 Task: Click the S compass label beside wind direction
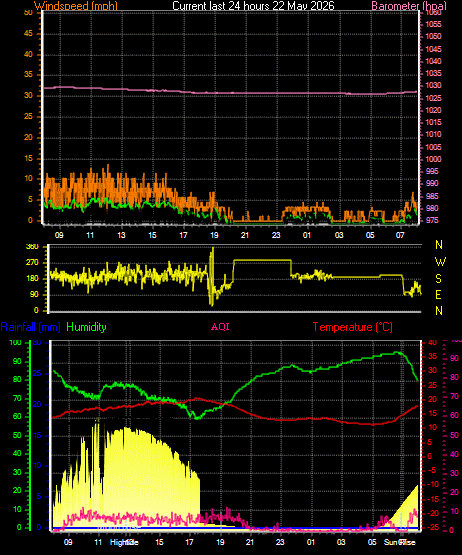coord(438,279)
